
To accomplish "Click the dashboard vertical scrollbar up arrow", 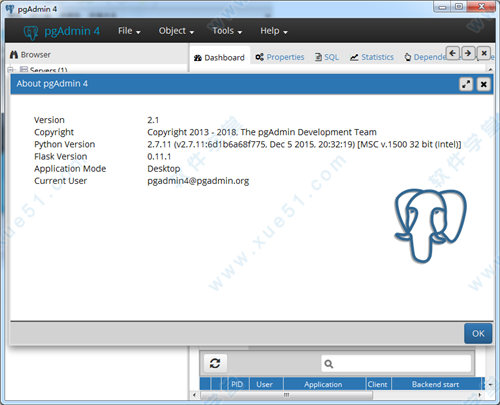I will pos(490,70).
